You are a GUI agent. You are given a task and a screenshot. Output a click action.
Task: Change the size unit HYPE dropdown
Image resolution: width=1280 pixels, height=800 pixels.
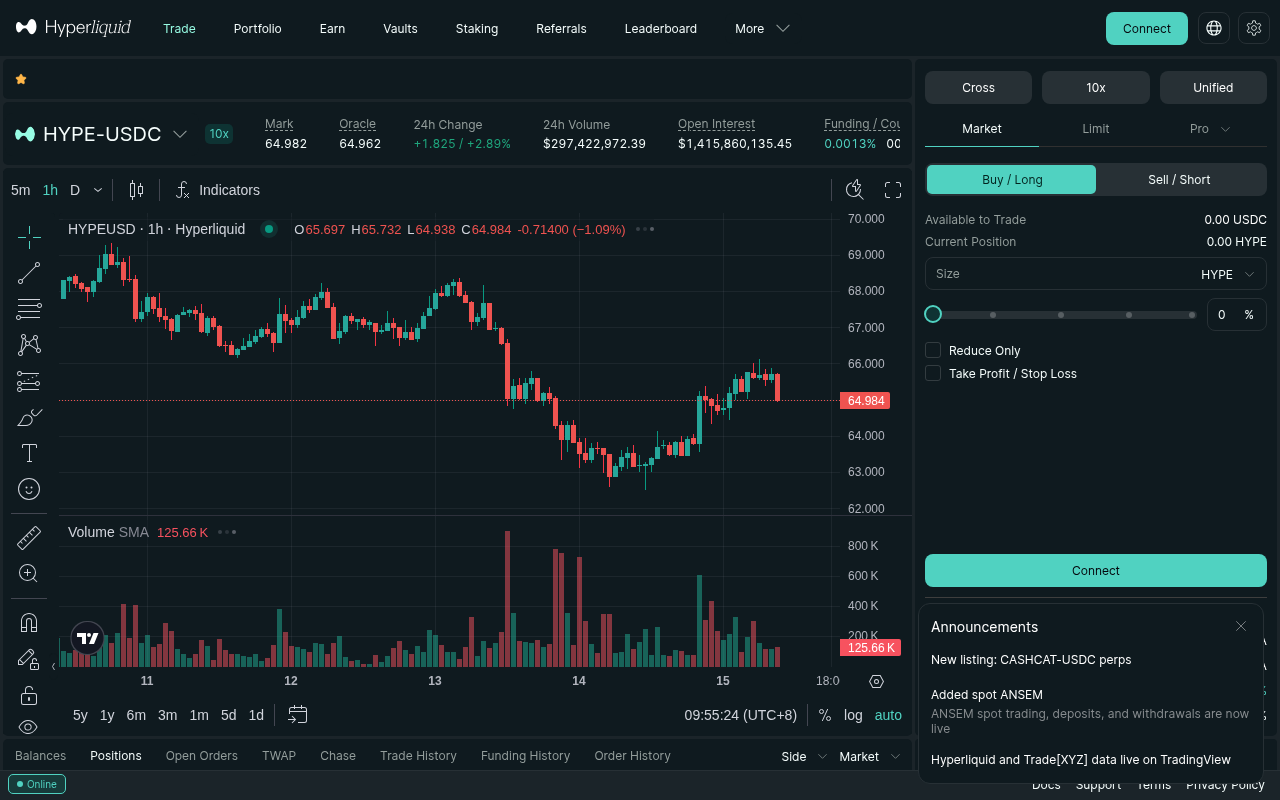[1228, 274]
